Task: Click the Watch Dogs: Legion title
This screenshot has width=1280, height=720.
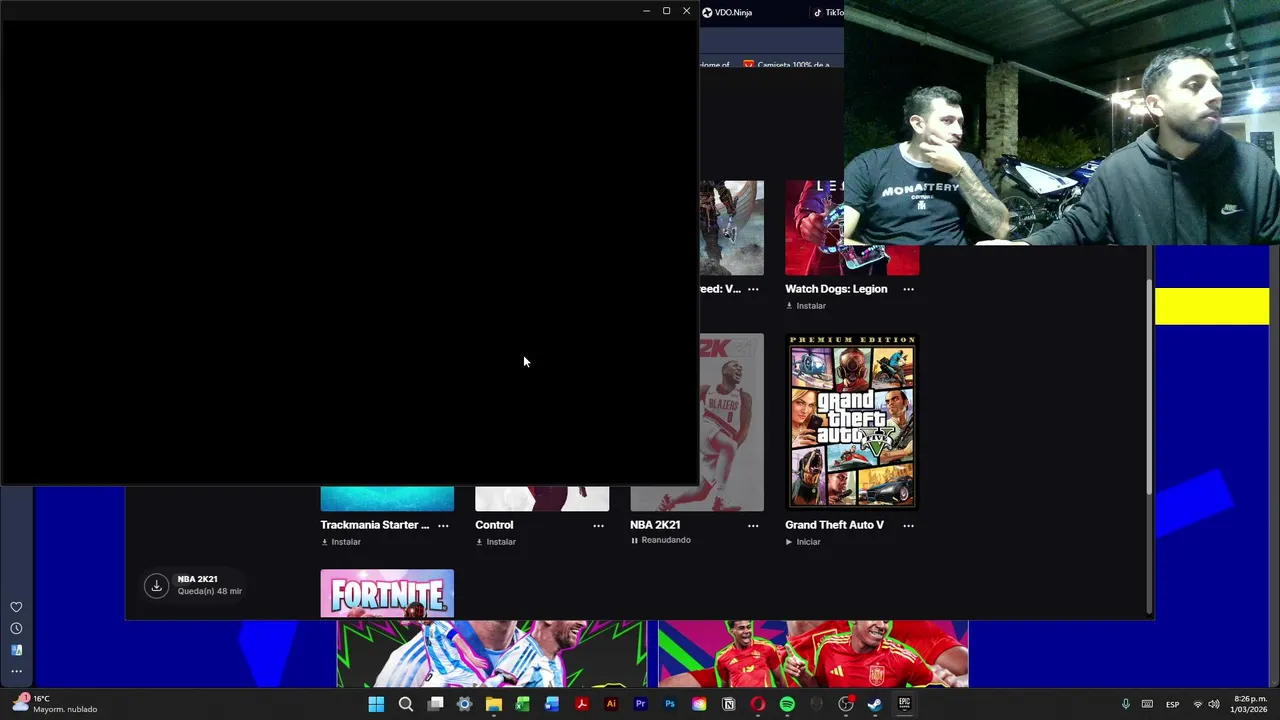Action: 836,289
